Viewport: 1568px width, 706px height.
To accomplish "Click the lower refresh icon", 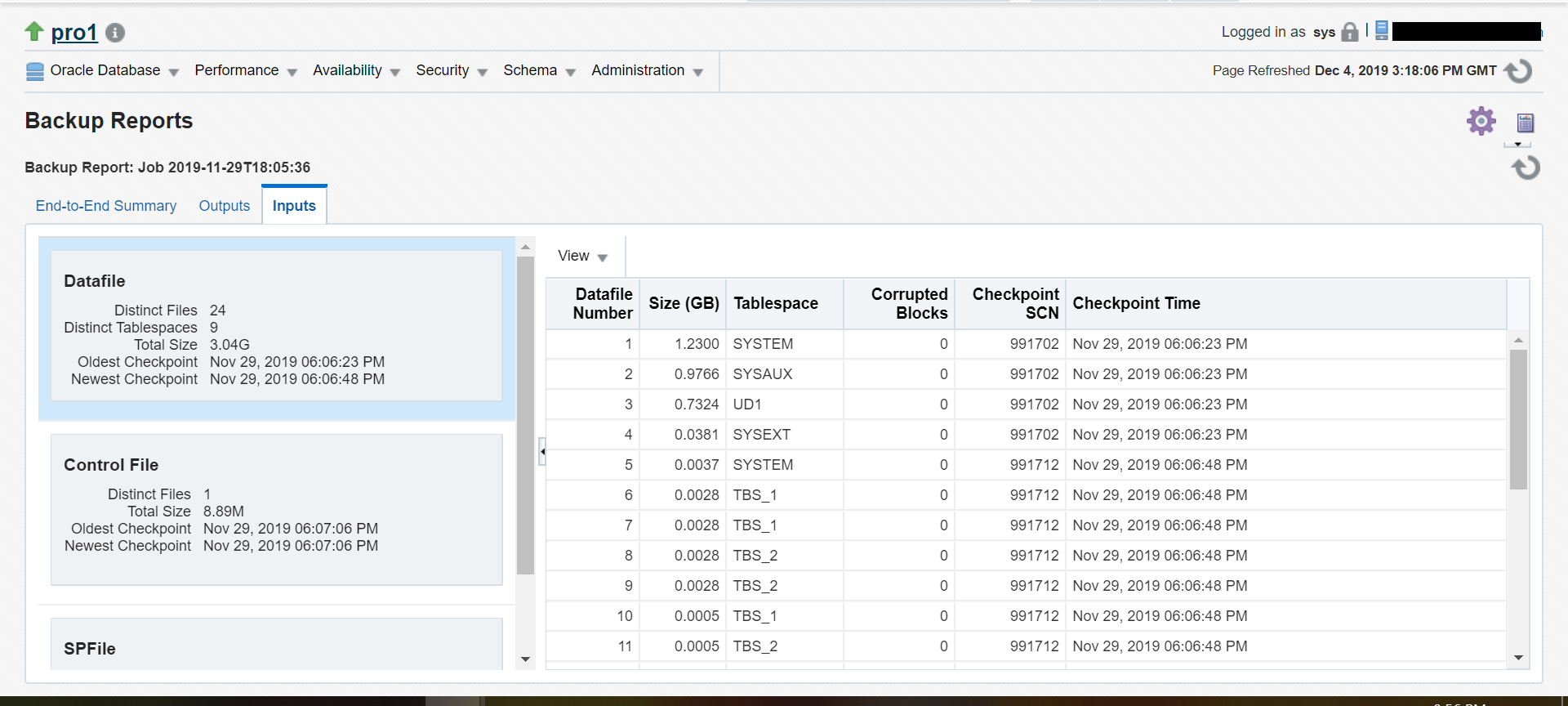I will 1526,168.
